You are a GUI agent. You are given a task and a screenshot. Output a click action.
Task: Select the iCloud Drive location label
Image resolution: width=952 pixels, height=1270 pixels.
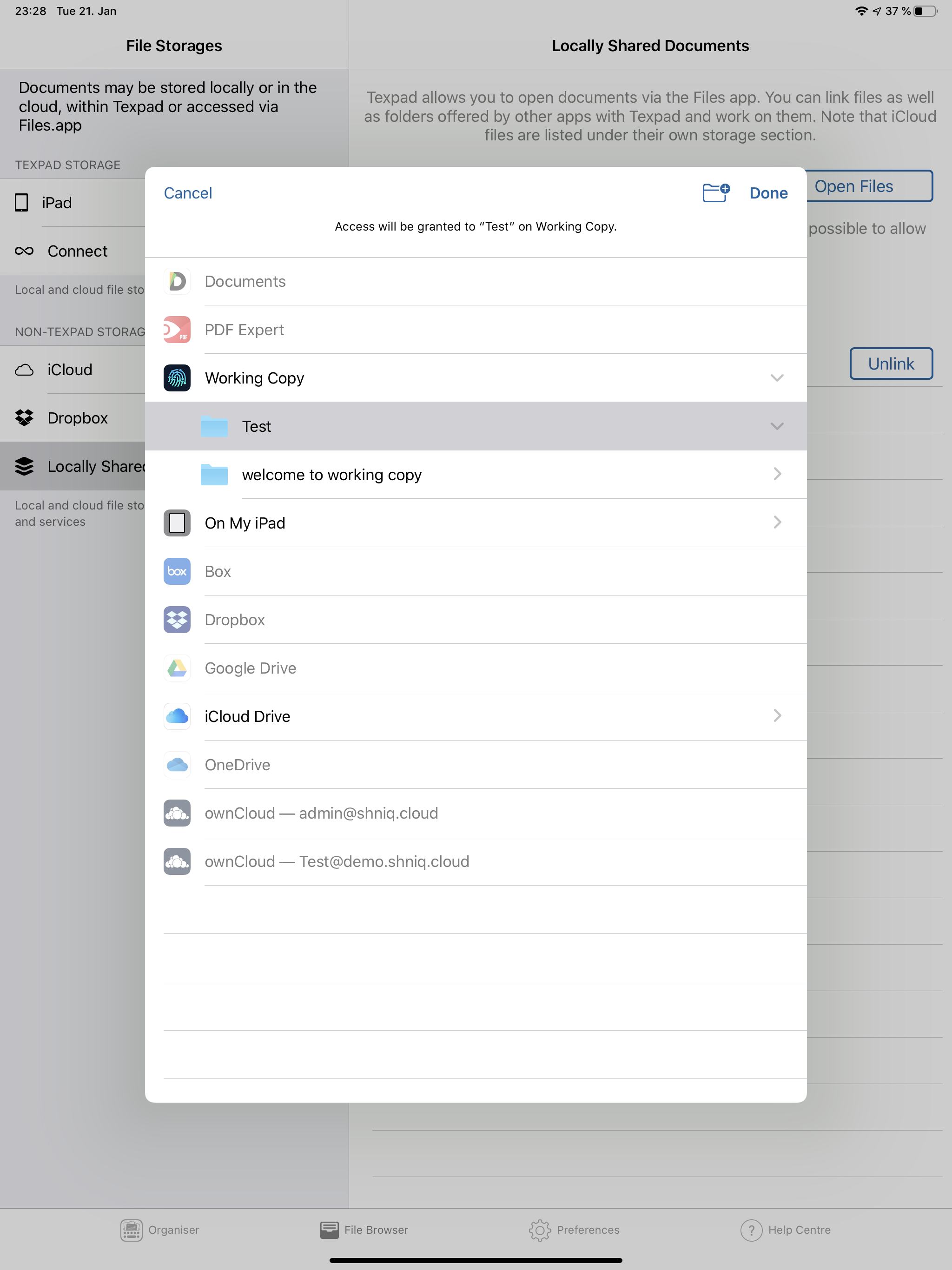[x=247, y=716]
